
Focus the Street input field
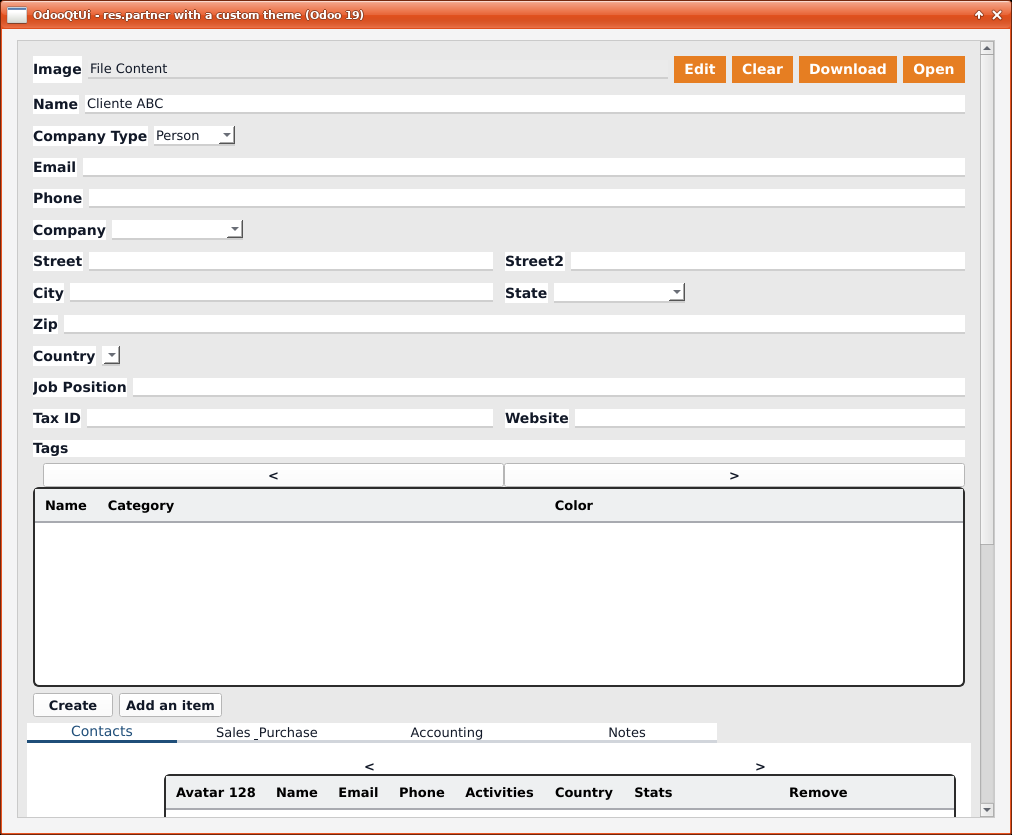coord(290,261)
